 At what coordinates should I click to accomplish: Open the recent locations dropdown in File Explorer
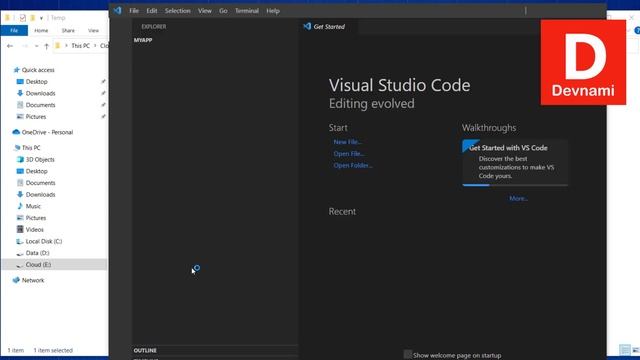36,46
